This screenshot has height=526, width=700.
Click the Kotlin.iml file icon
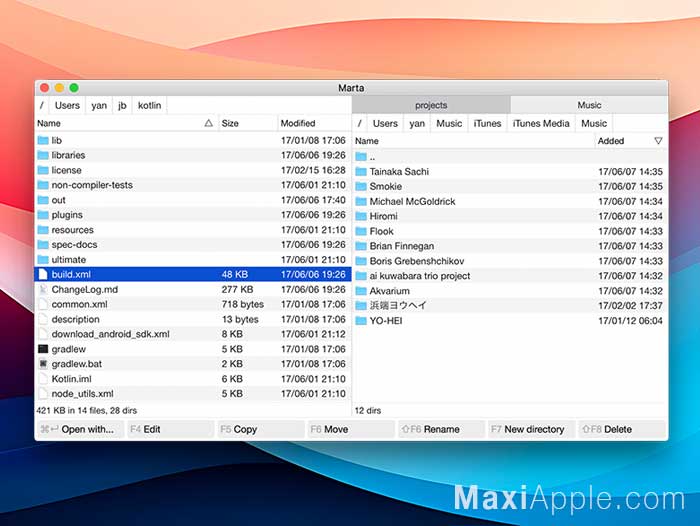pyautogui.click(x=43, y=379)
